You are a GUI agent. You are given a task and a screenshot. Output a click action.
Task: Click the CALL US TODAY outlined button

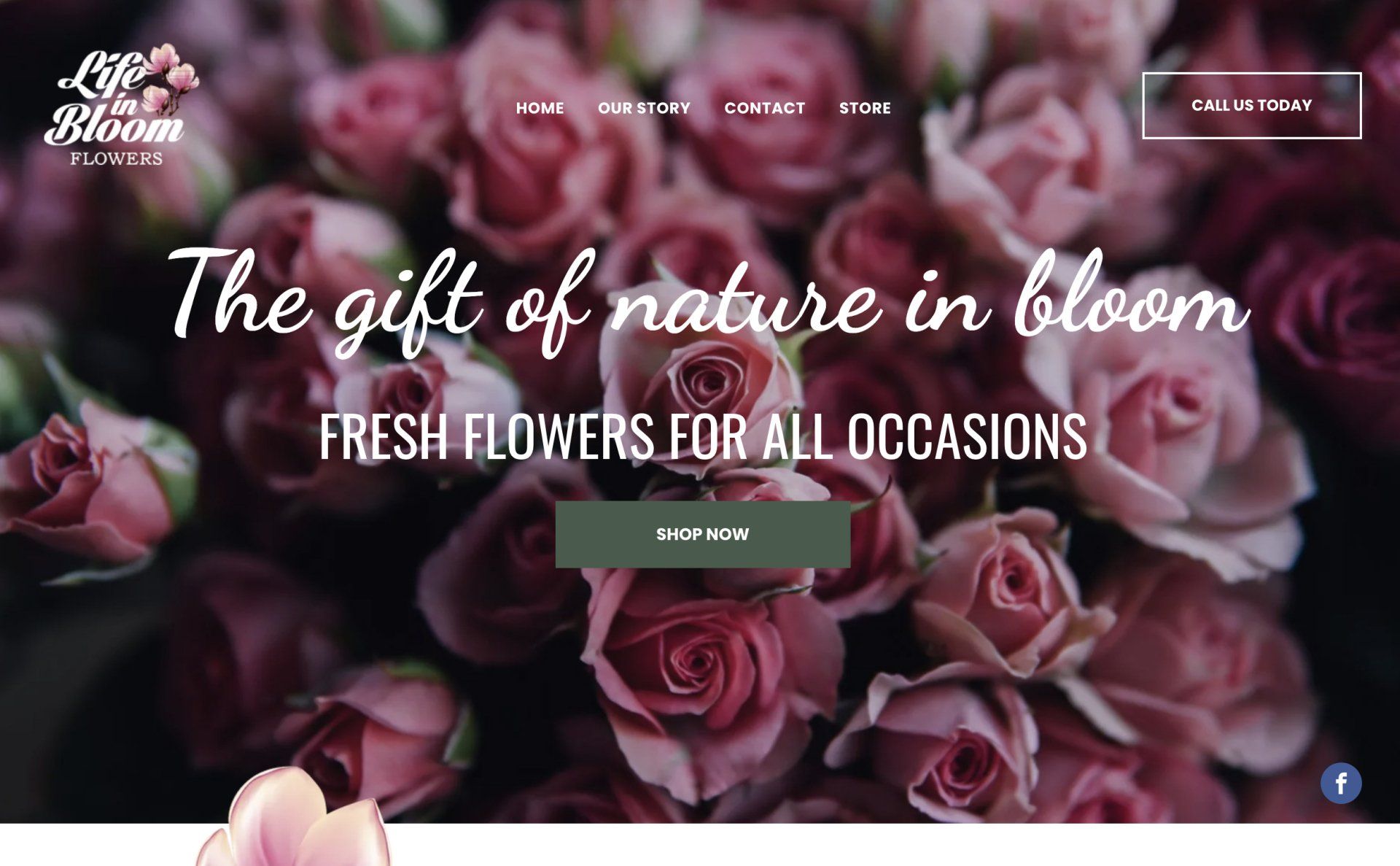tap(1251, 106)
